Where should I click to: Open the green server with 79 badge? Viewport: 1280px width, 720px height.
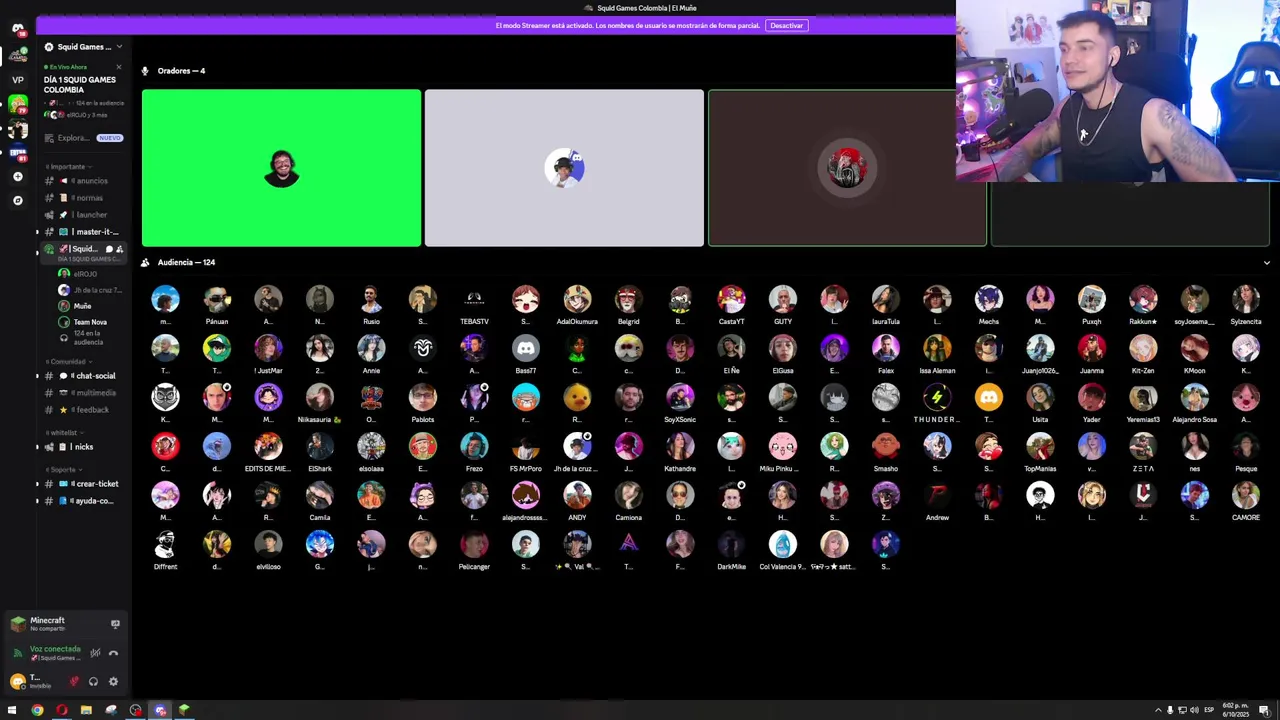pyautogui.click(x=17, y=104)
